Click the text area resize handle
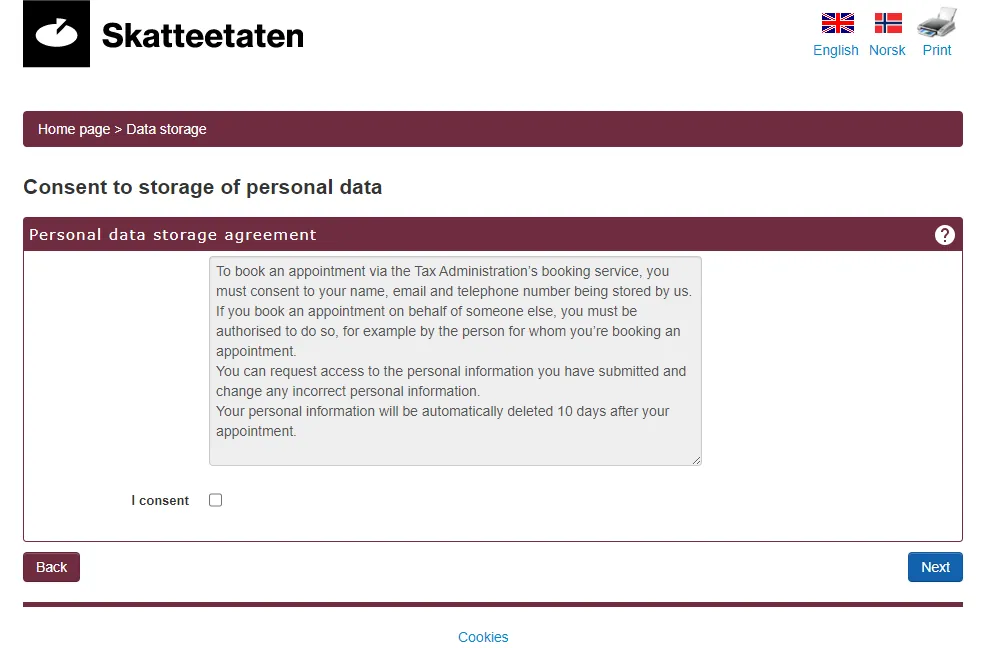 click(696, 460)
